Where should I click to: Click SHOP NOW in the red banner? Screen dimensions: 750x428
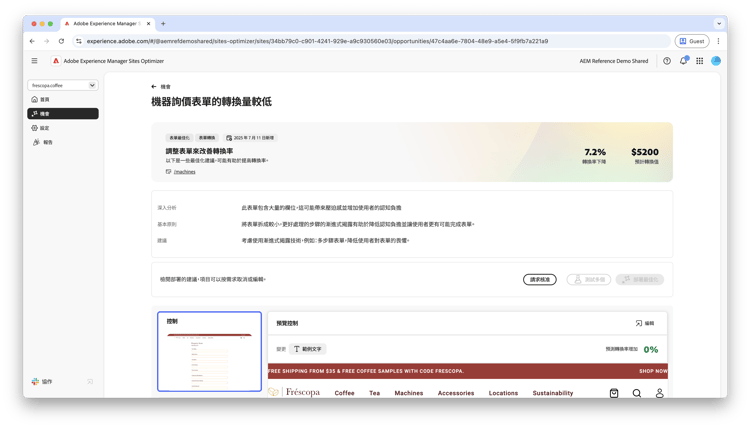click(653, 371)
